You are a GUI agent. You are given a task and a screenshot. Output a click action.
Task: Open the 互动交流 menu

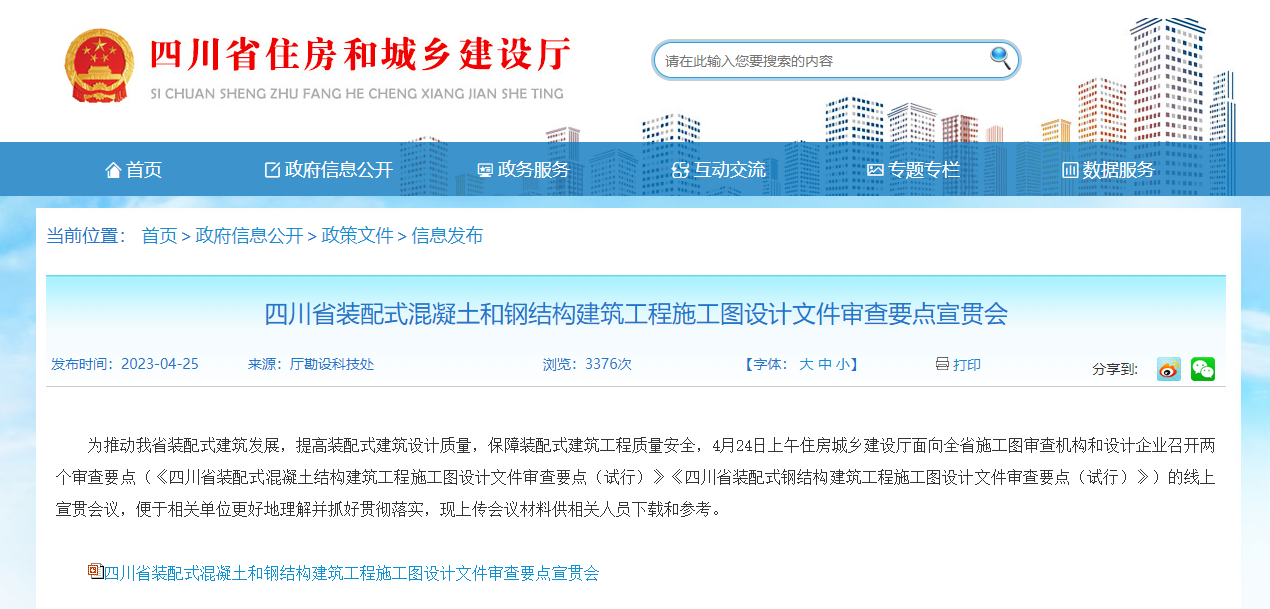[x=730, y=169]
